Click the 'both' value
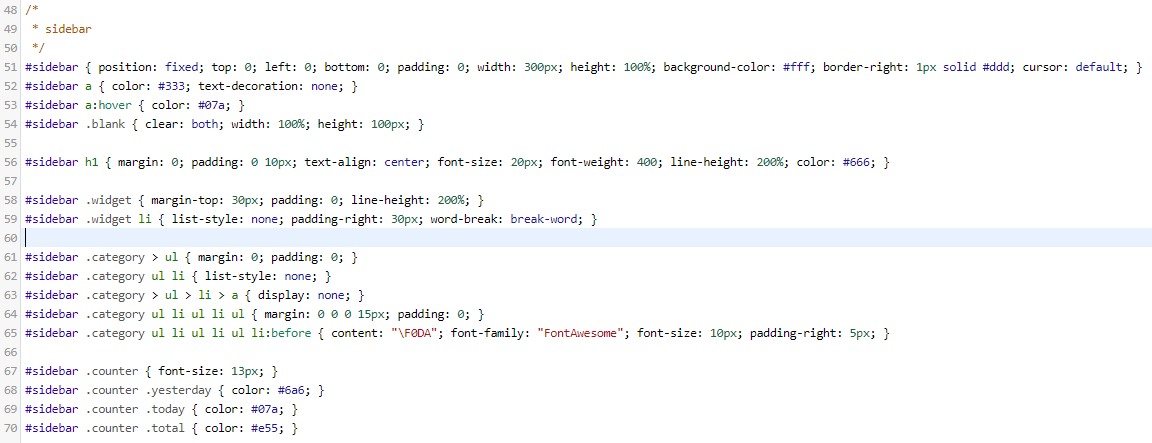Screen dimensions: 1152x443 [x=204, y=124]
